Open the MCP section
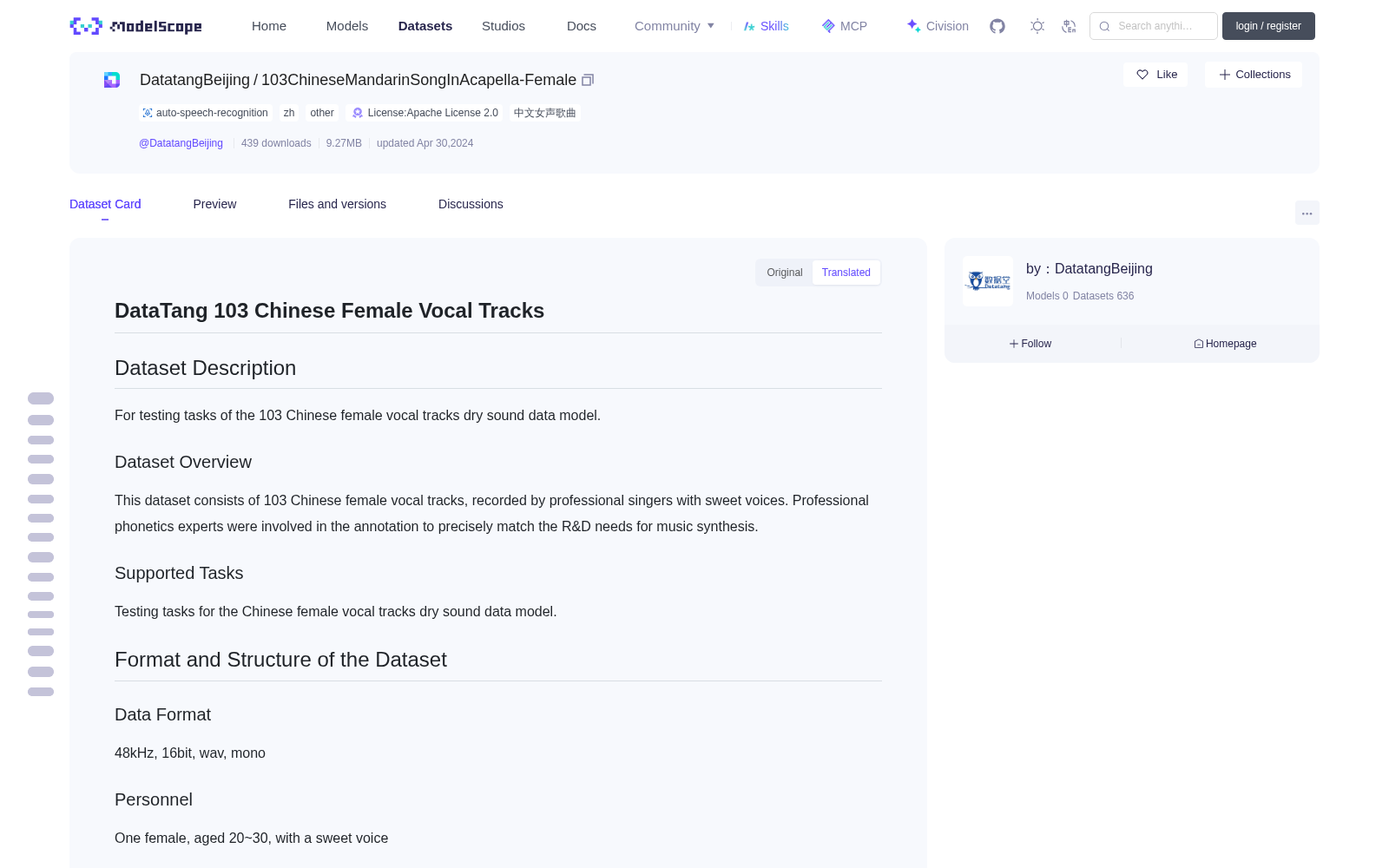 (x=844, y=26)
